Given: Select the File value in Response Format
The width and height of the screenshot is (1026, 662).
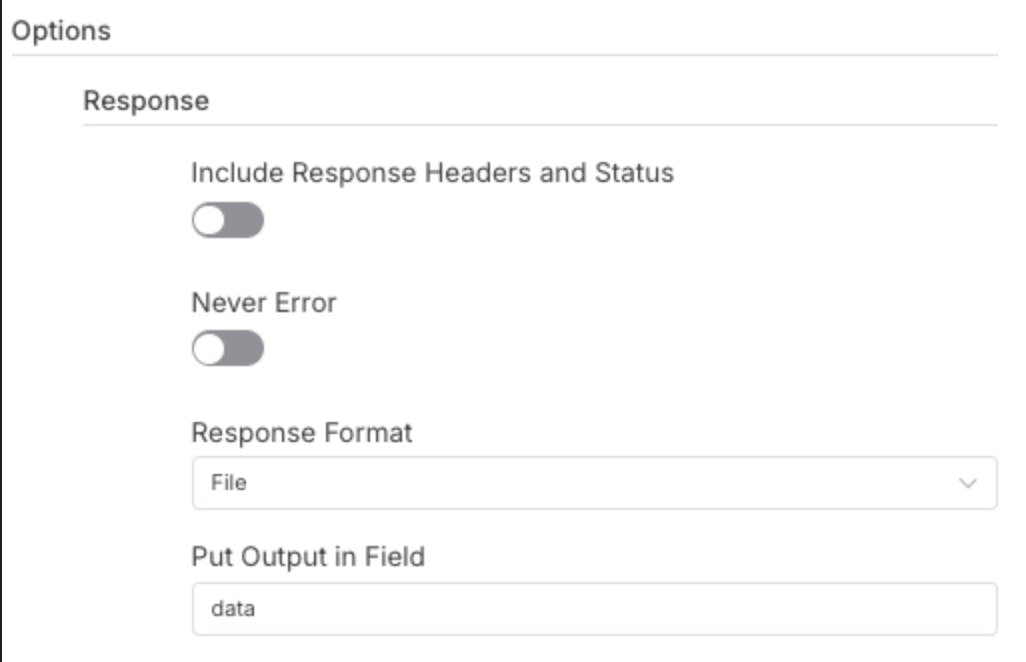Looking at the screenshot, I should pos(229,483).
